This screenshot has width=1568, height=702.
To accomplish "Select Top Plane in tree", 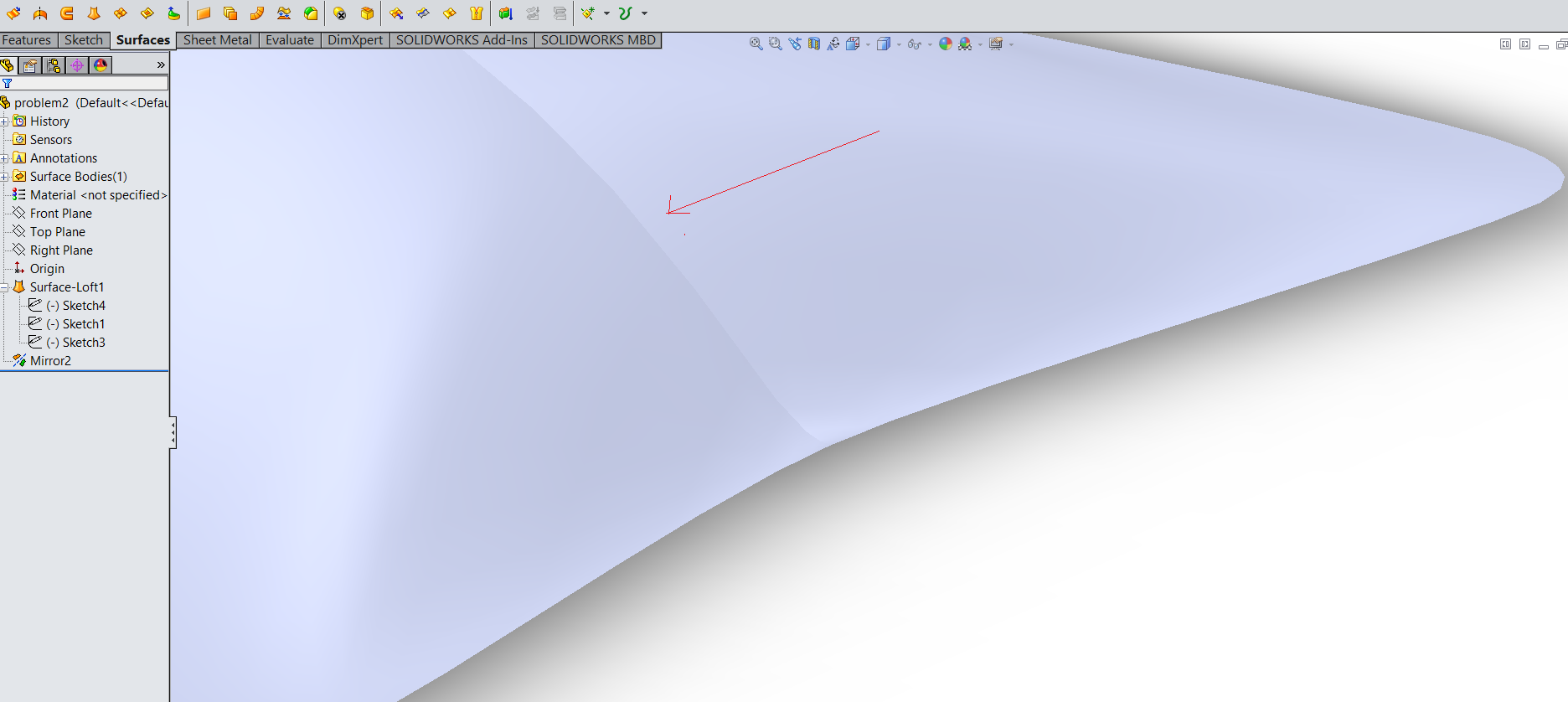I will coord(49,232).
